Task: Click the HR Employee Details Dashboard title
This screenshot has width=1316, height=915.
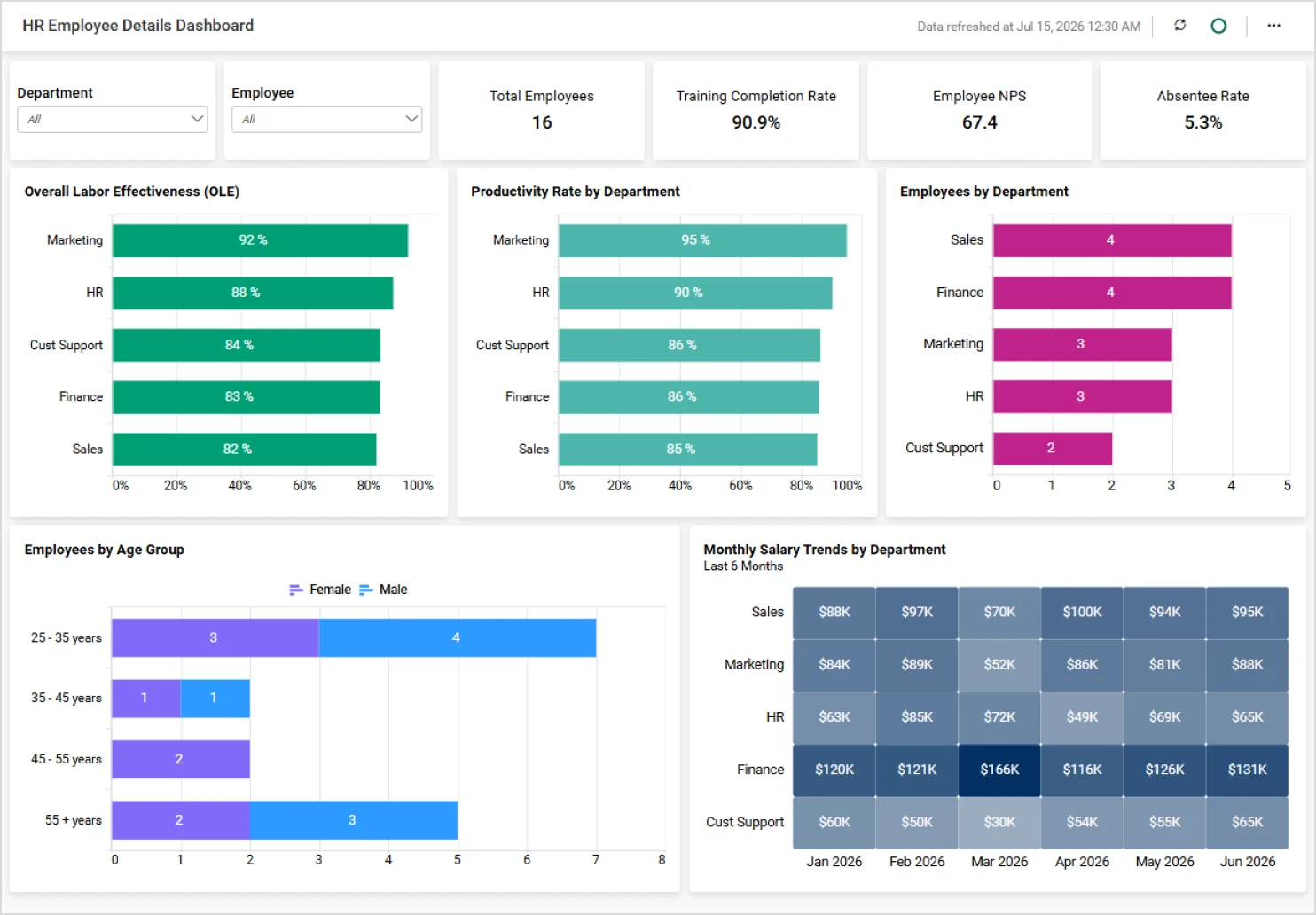Action: tap(138, 26)
